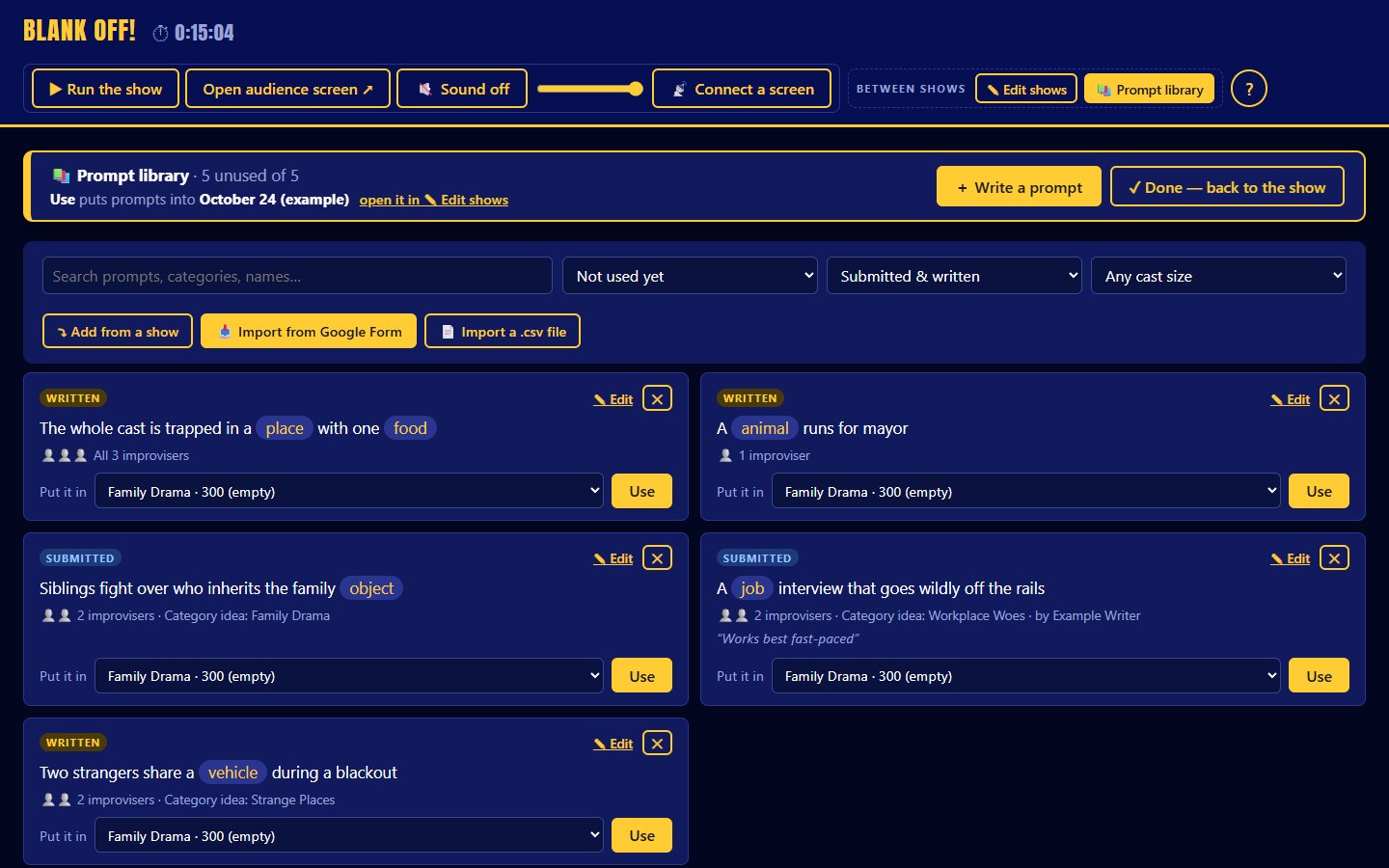
Task: Edit the 'animal runs for mayor' prompt
Action: [1291, 399]
